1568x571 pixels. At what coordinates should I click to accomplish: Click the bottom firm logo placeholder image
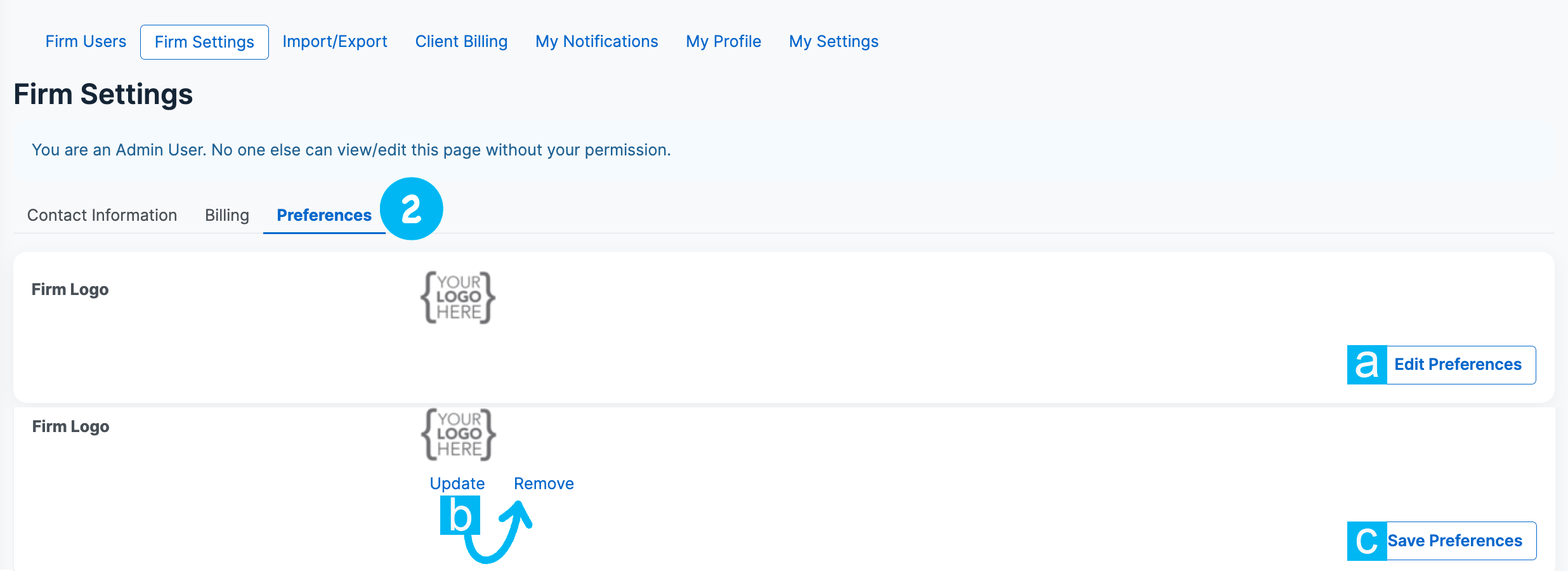pos(458,433)
